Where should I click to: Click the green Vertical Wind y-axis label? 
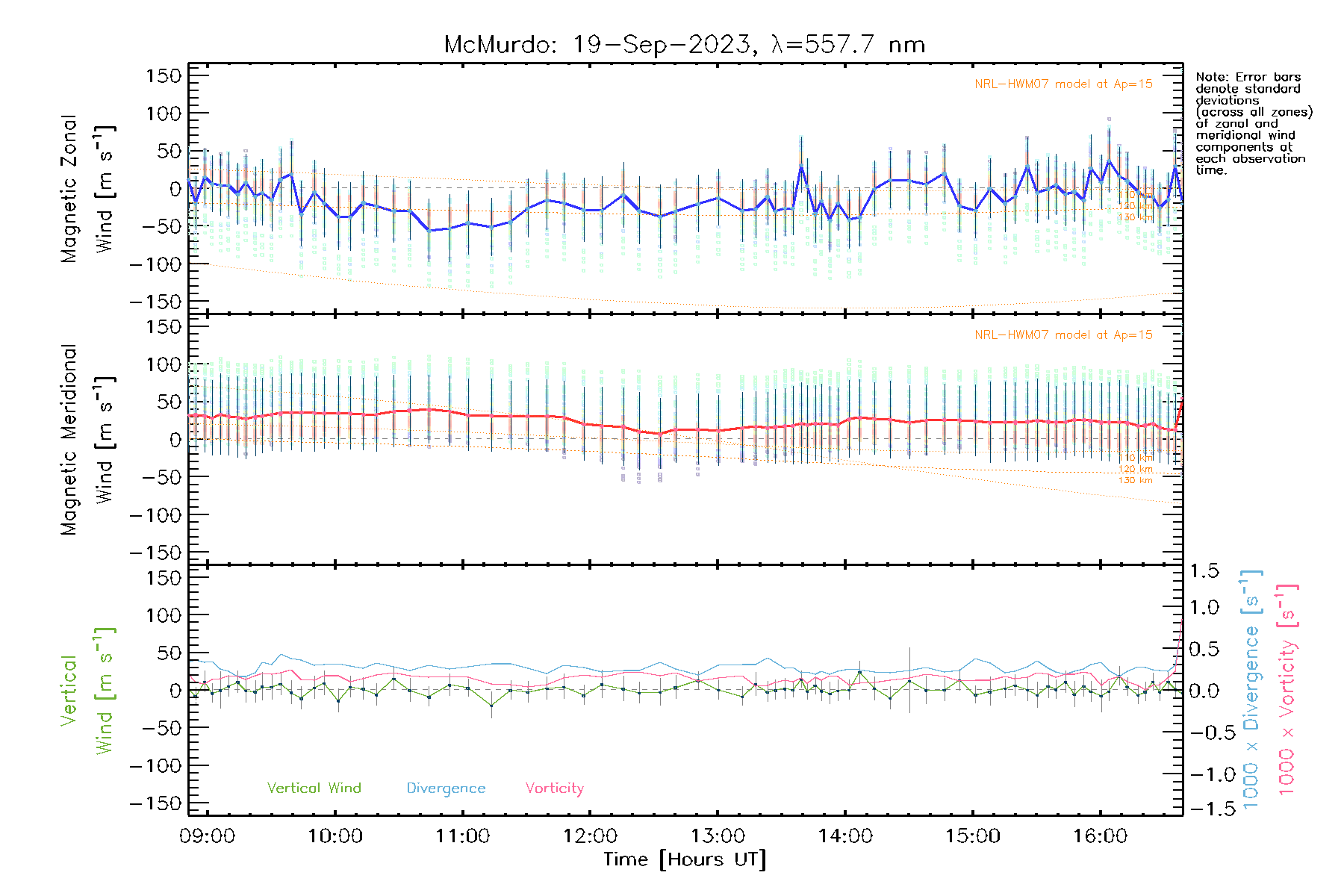click(86, 690)
